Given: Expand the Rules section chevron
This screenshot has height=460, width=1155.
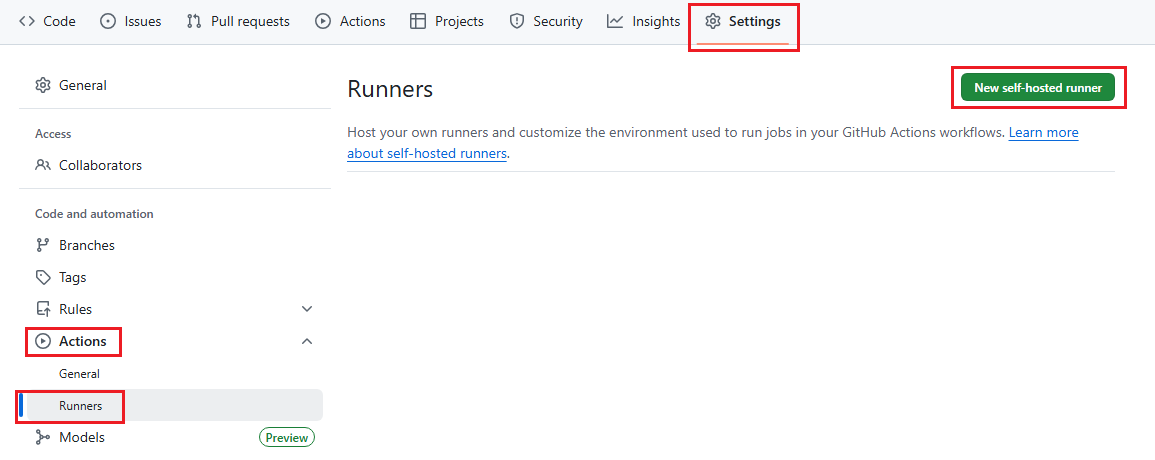Looking at the screenshot, I should tap(307, 309).
